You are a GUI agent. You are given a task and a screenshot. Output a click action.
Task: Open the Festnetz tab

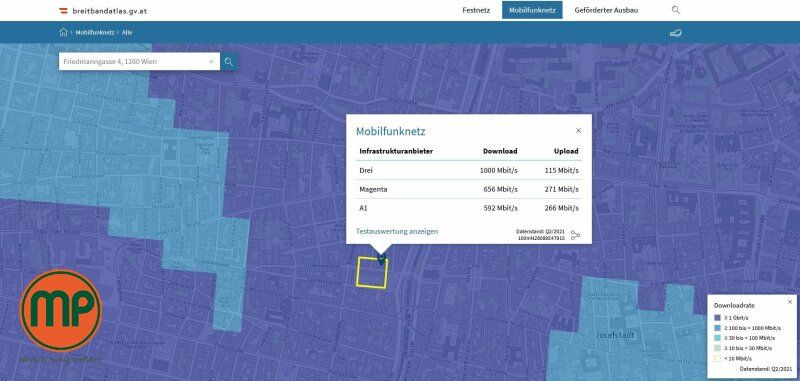pyautogui.click(x=476, y=10)
